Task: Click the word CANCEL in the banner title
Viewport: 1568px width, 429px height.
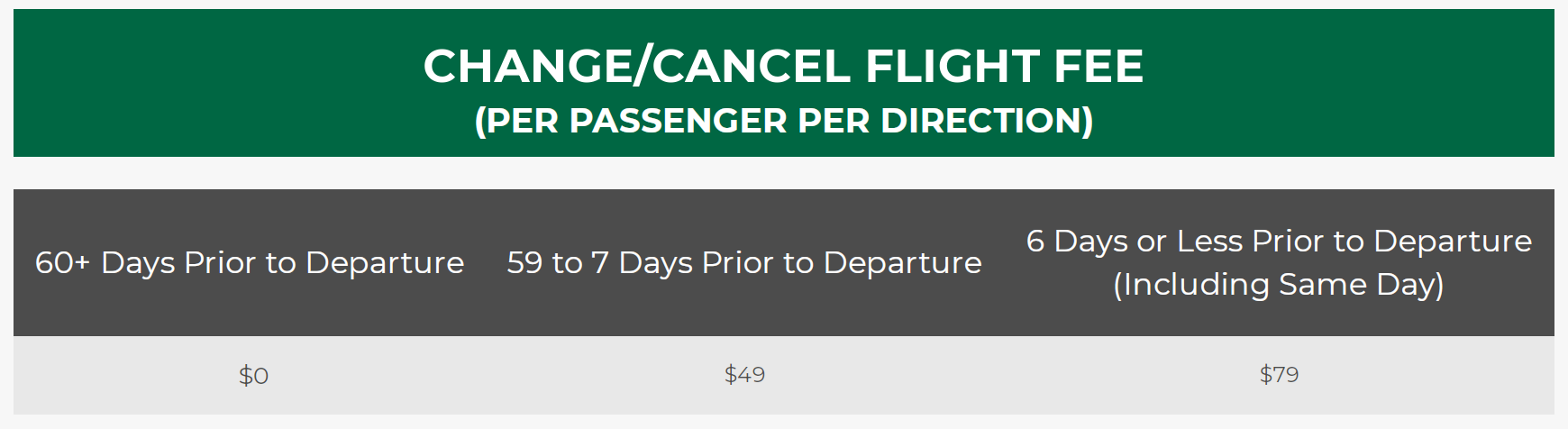Action: (x=750, y=66)
